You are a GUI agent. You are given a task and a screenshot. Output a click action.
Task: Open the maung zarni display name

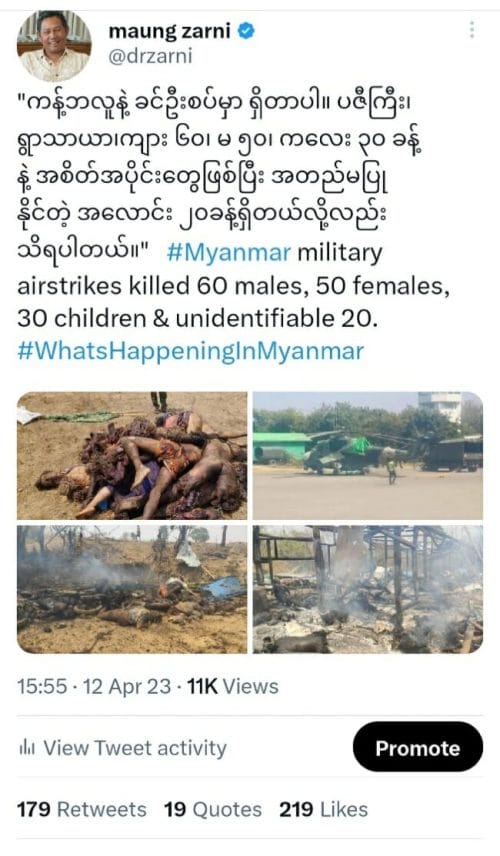click(x=170, y=31)
